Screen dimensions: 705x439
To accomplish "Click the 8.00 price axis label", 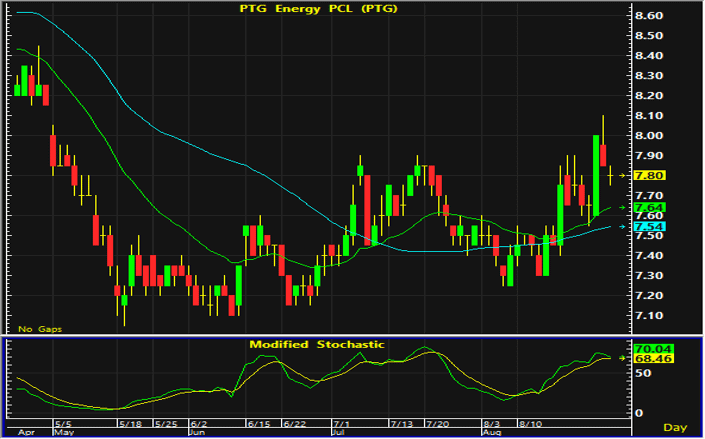I will [x=648, y=136].
